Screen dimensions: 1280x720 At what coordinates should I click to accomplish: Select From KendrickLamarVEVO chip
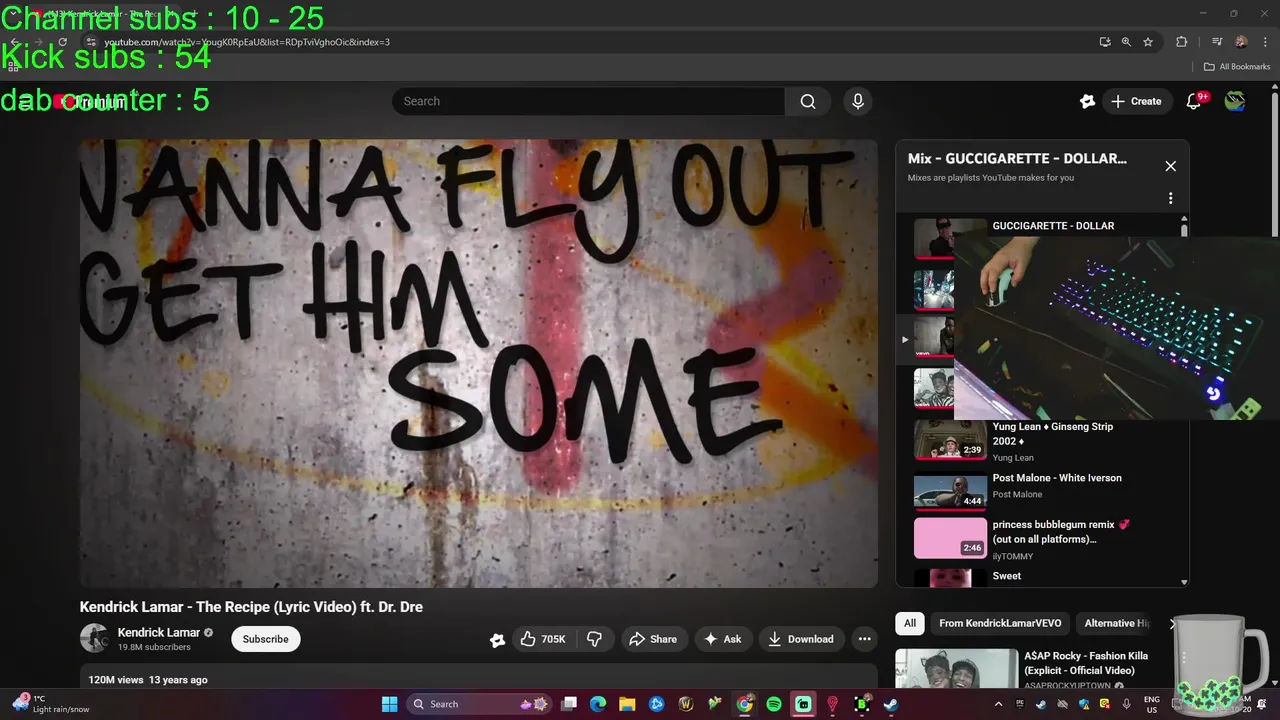tap(1000, 623)
